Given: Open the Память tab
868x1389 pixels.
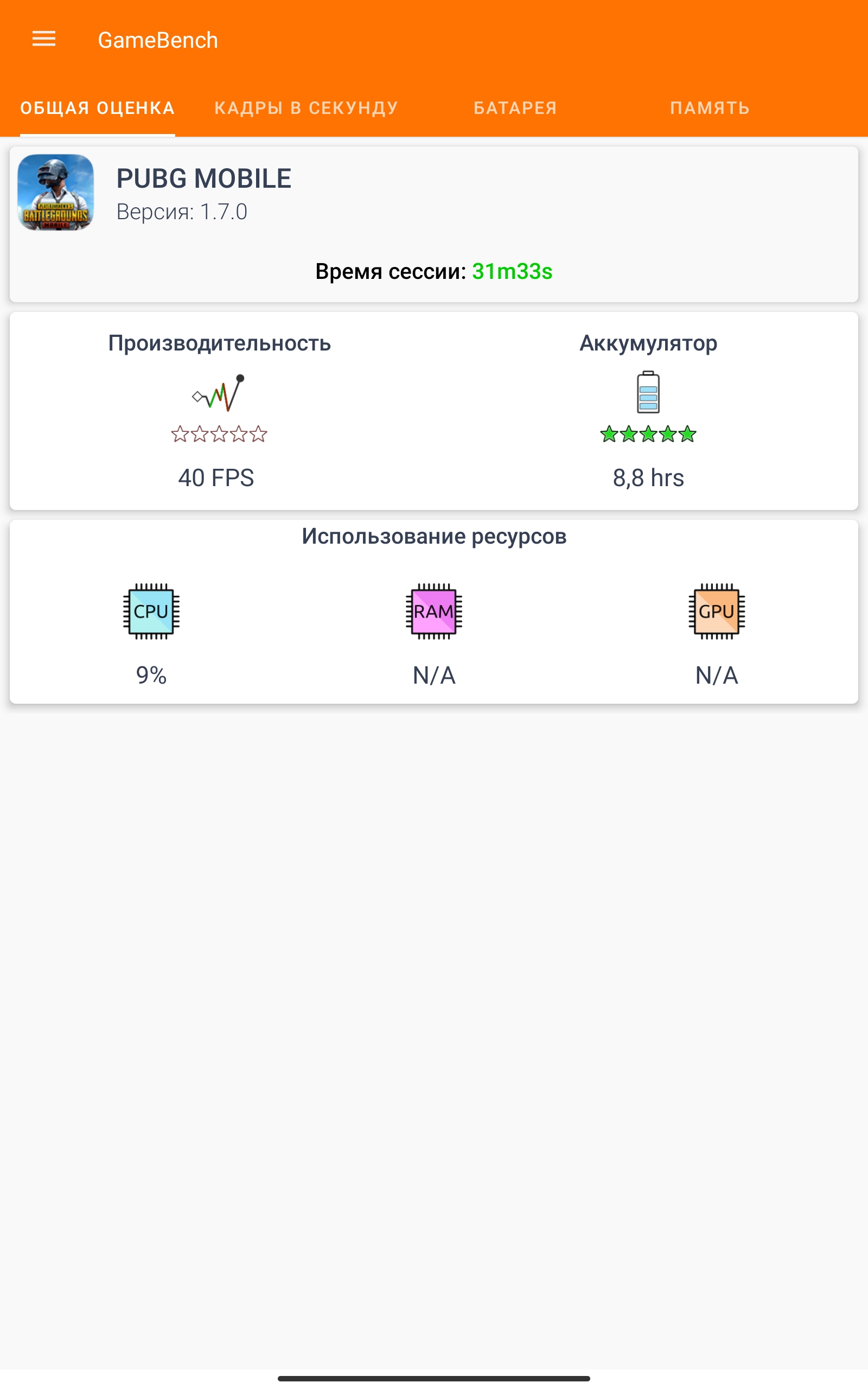Looking at the screenshot, I should click(x=710, y=108).
